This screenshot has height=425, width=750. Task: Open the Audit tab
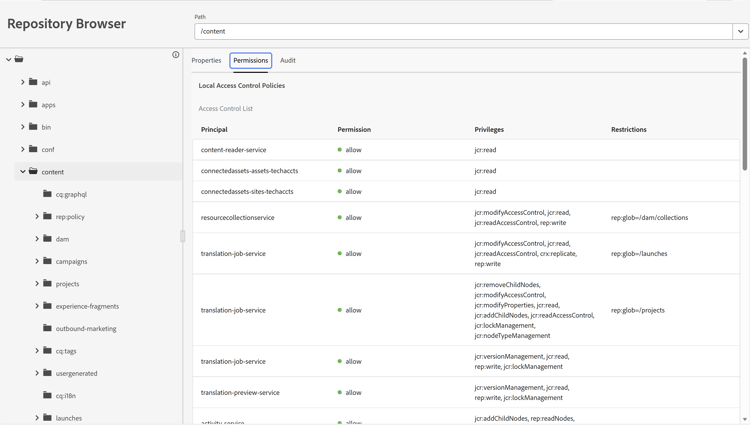(x=287, y=60)
